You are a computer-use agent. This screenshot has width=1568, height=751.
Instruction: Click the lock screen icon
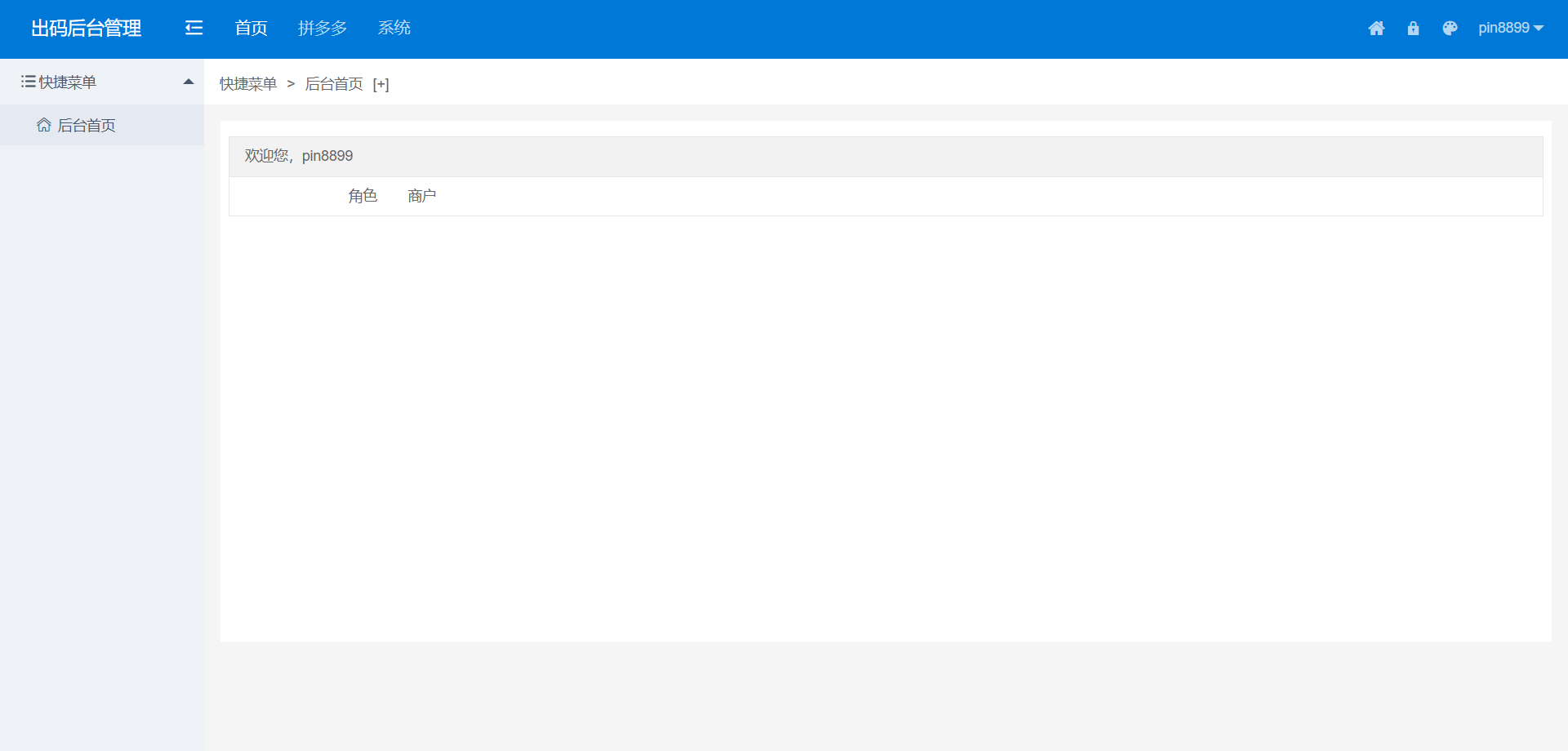point(1413,29)
